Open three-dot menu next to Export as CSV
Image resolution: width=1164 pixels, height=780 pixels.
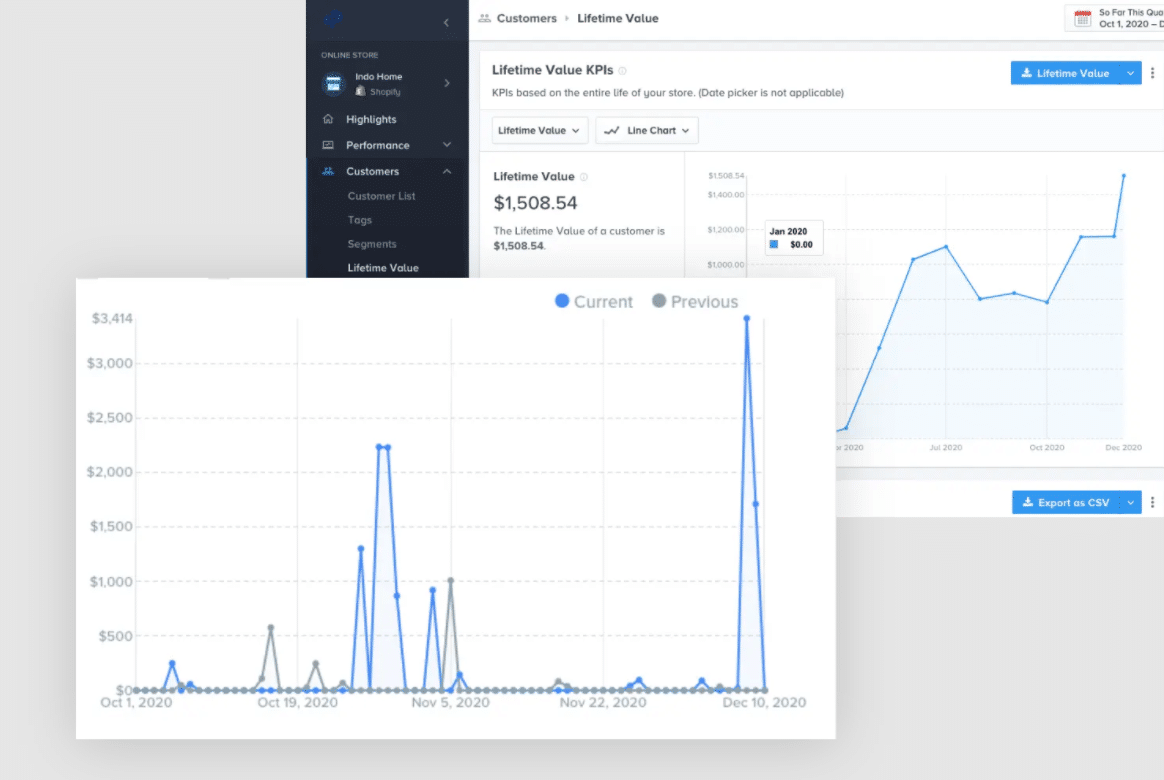tap(1152, 502)
